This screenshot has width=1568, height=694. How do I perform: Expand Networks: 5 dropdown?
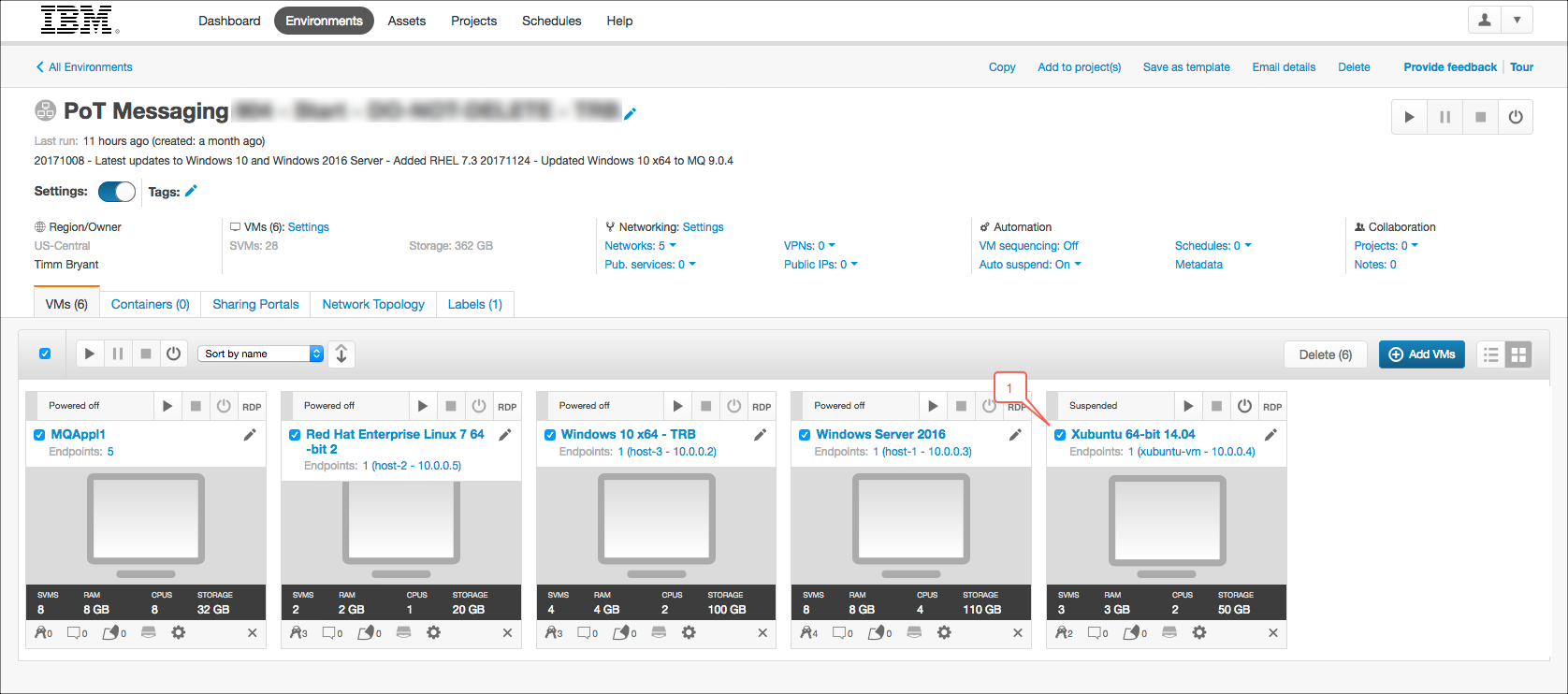tap(640, 246)
